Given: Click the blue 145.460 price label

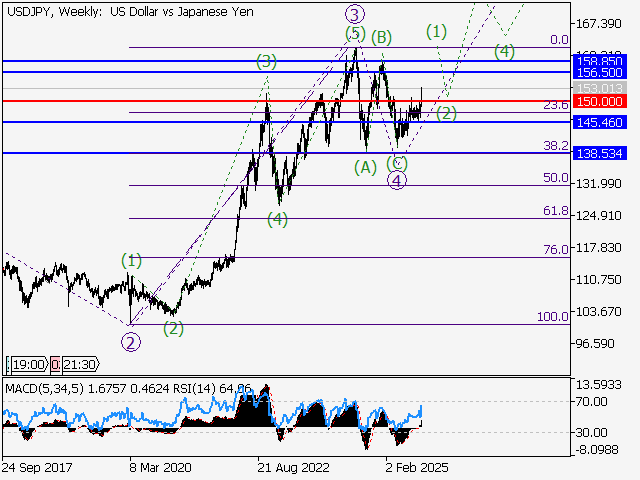Looking at the screenshot, I should 600,122.
